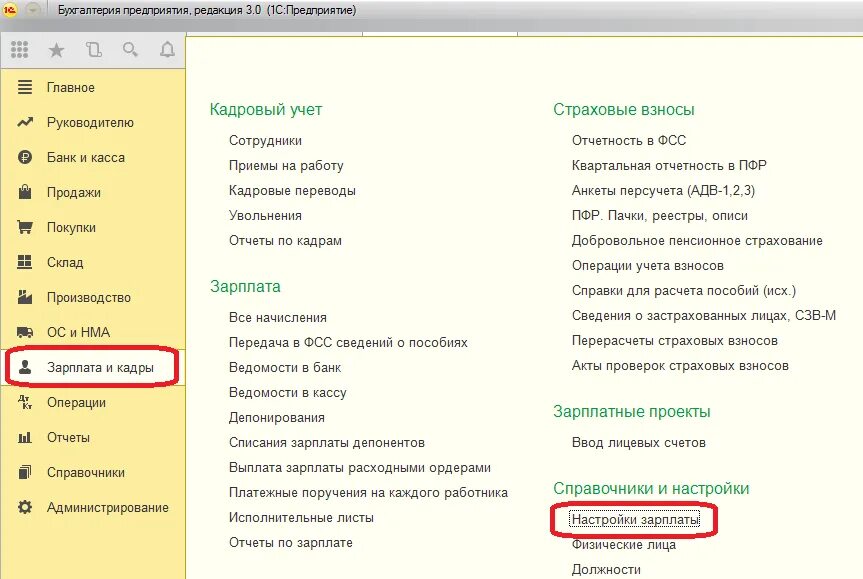The width and height of the screenshot is (863, 579).
Task: Open Выплата зарплаты расходными ордерами
Action: [x=360, y=468]
